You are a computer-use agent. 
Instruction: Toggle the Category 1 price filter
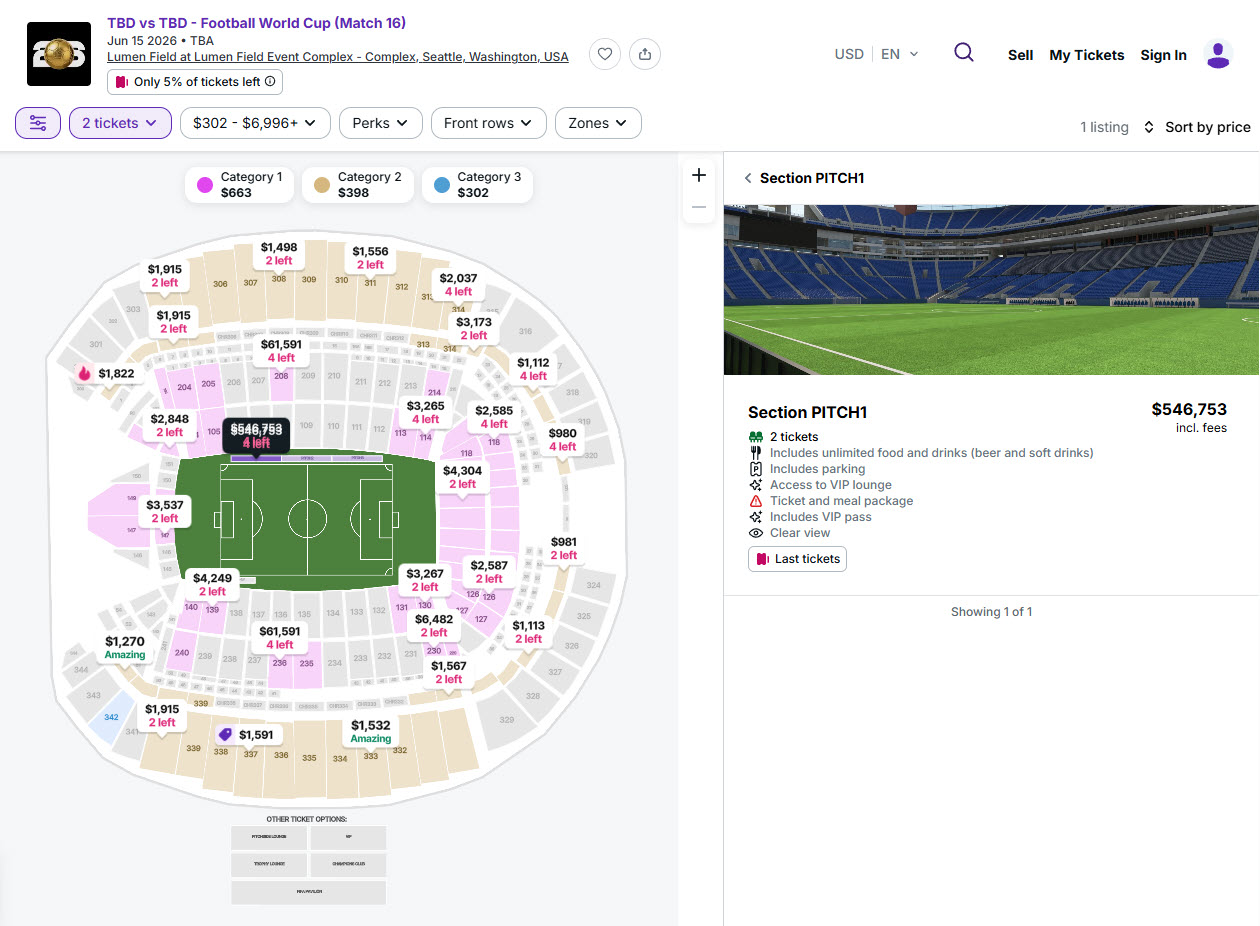pyautogui.click(x=240, y=185)
